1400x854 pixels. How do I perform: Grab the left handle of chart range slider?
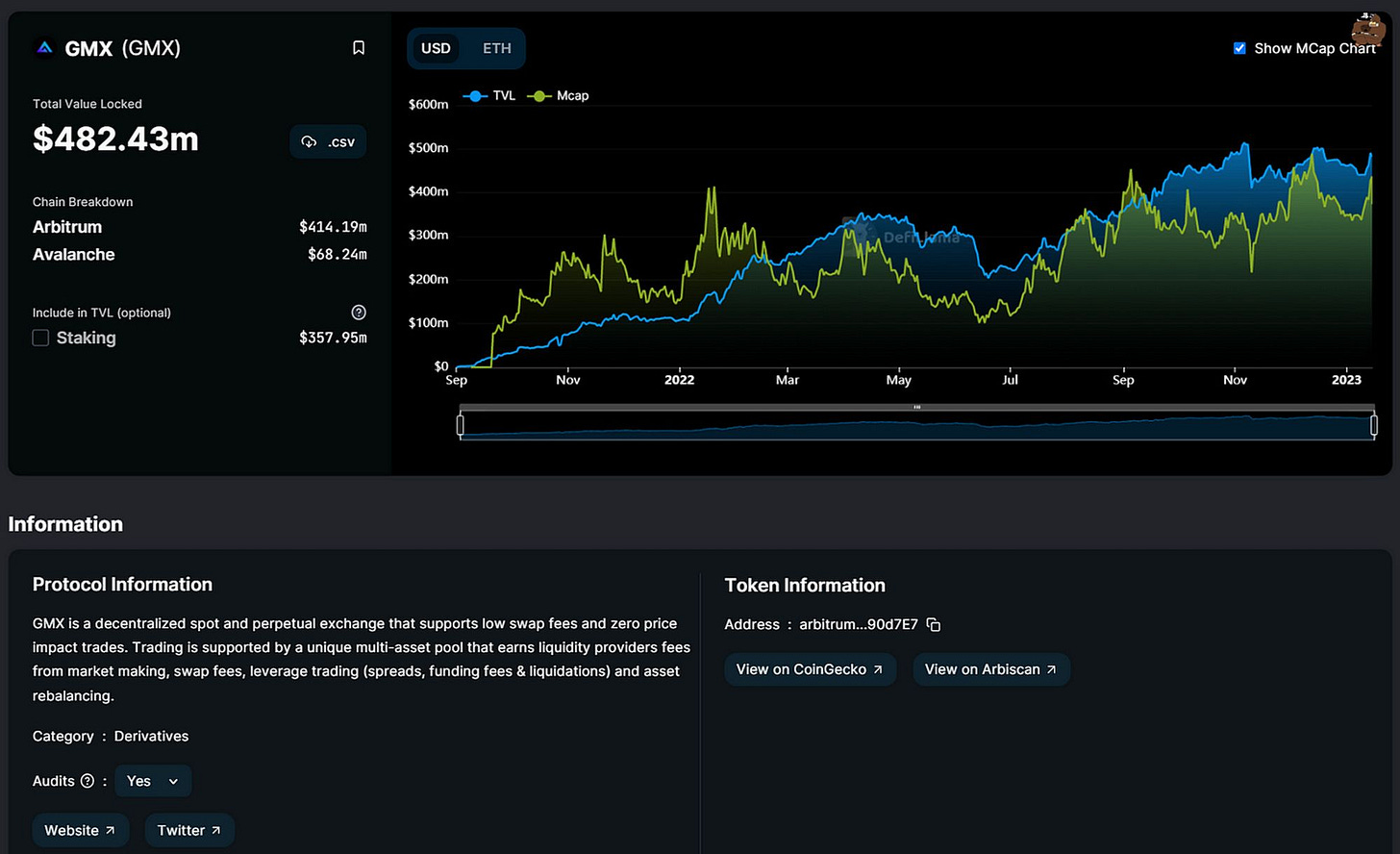tap(461, 424)
